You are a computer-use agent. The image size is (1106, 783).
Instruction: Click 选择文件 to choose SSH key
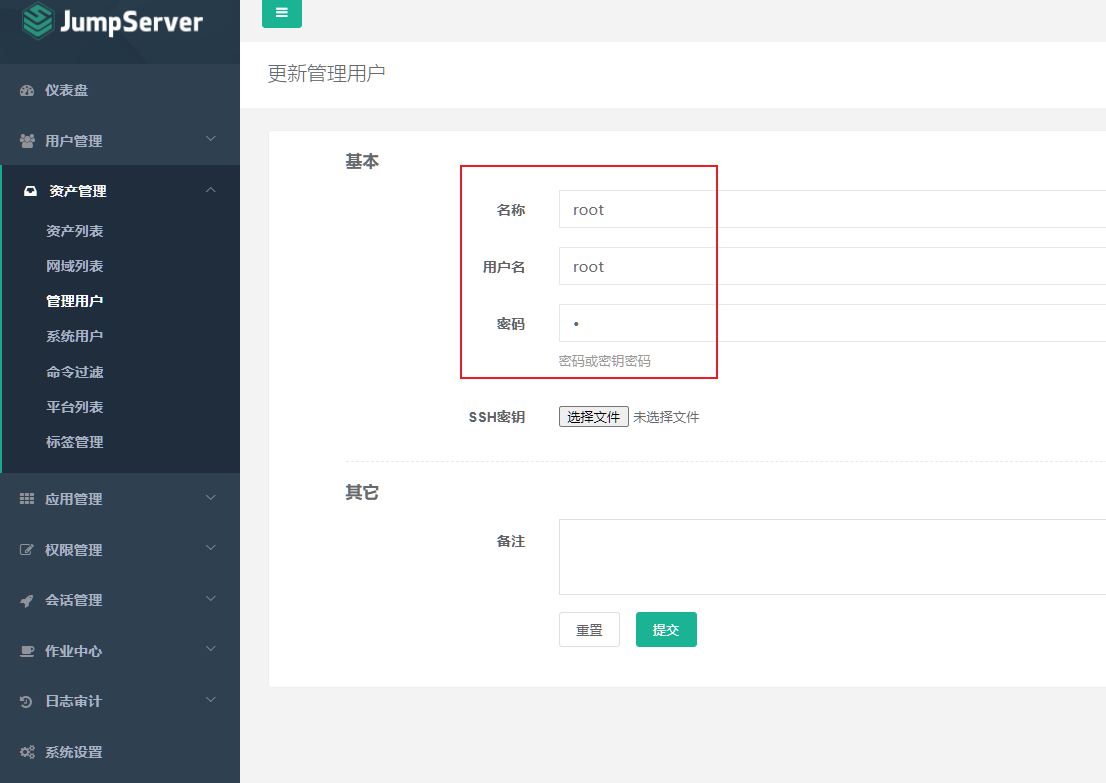593,417
